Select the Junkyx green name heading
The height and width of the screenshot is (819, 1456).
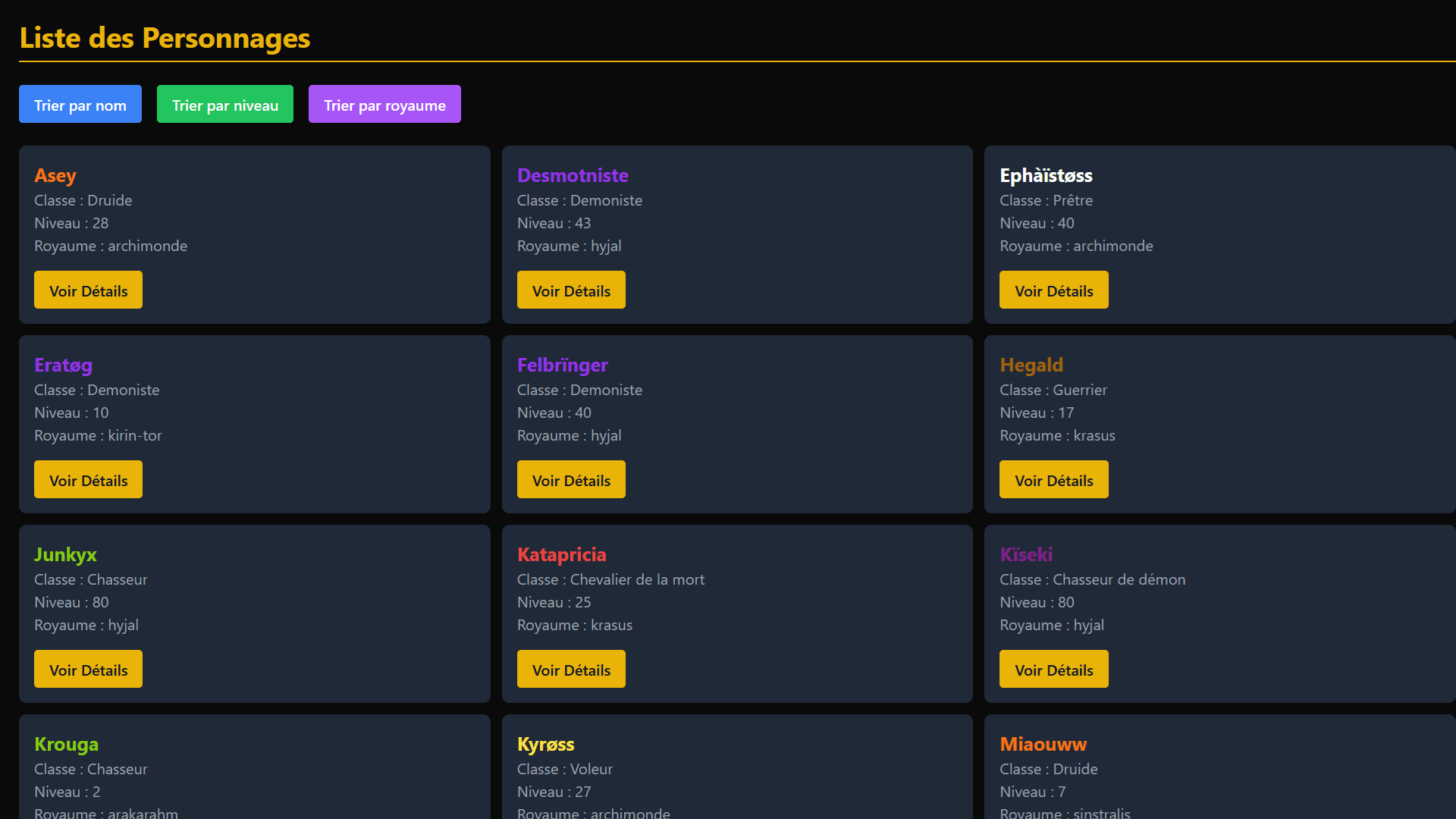point(65,554)
